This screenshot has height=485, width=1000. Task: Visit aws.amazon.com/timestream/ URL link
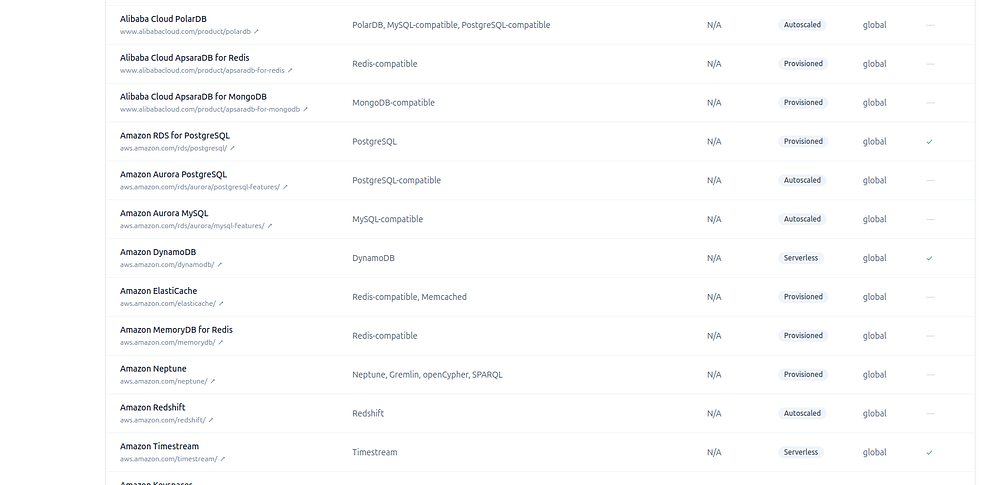tap(168, 459)
